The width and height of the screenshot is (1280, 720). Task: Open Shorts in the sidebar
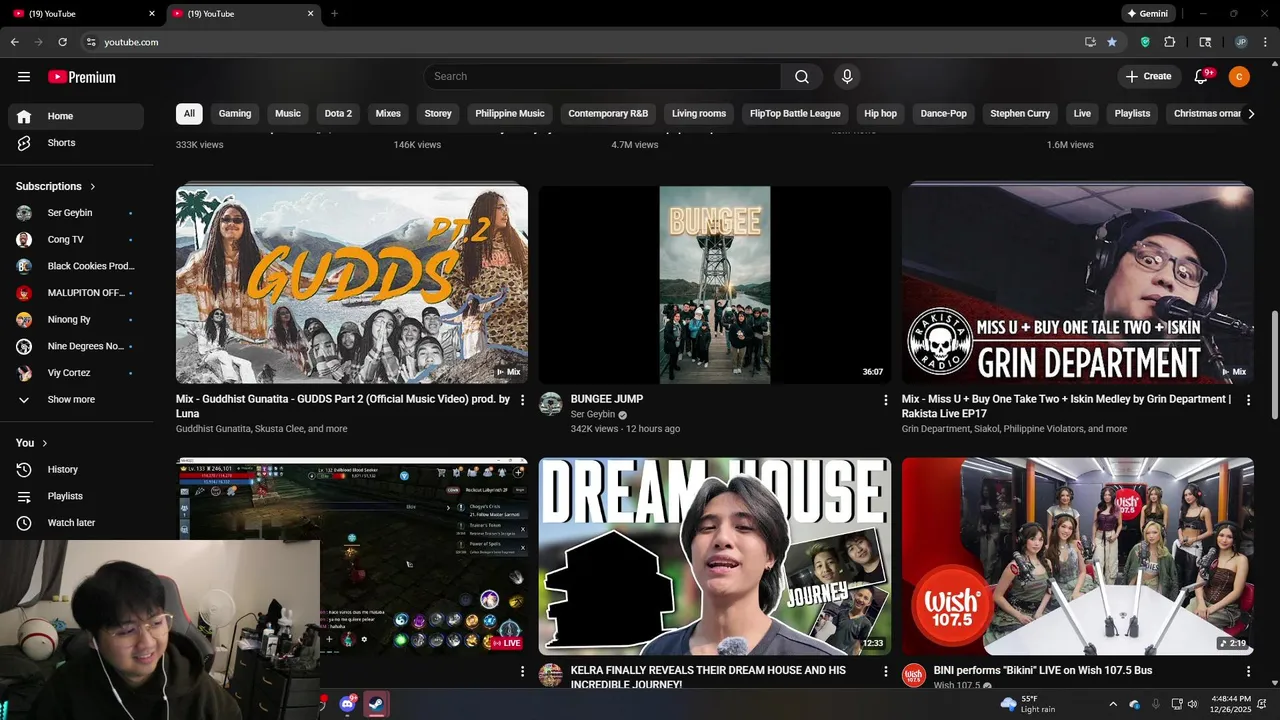[76, 143]
